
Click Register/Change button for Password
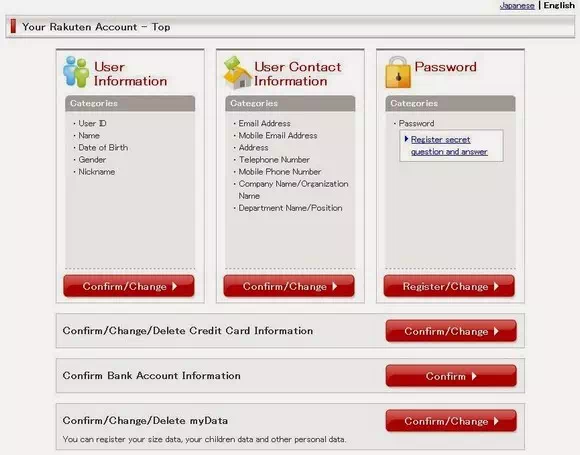tap(449, 286)
